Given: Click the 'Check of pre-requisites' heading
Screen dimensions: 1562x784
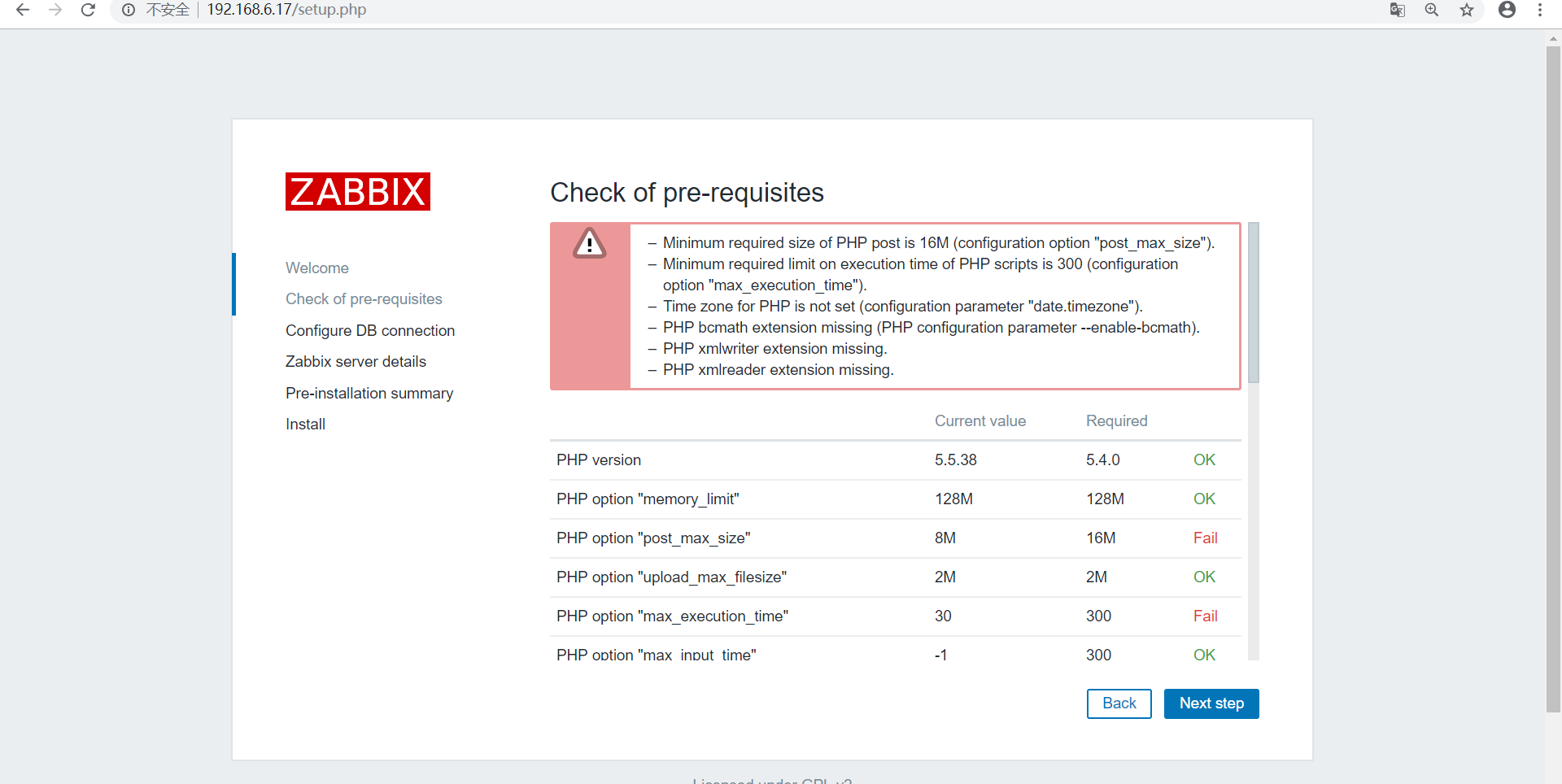Looking at the screenshot, I should (x=687, y=193).
